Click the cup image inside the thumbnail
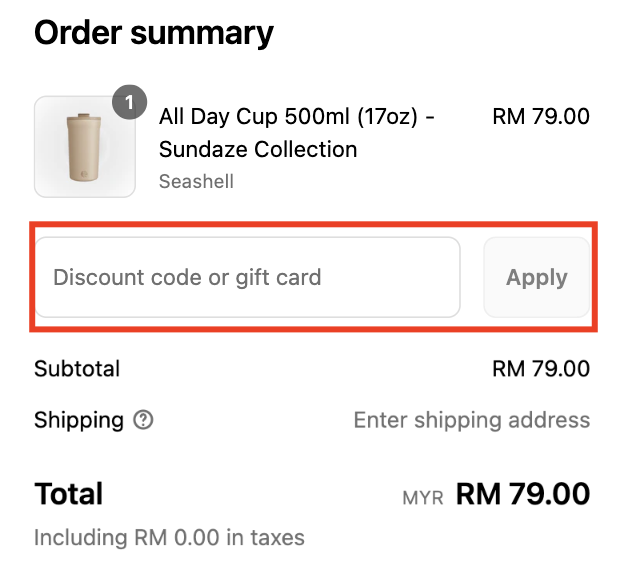This screenshot has height=578, width=622. click(83, 150)
